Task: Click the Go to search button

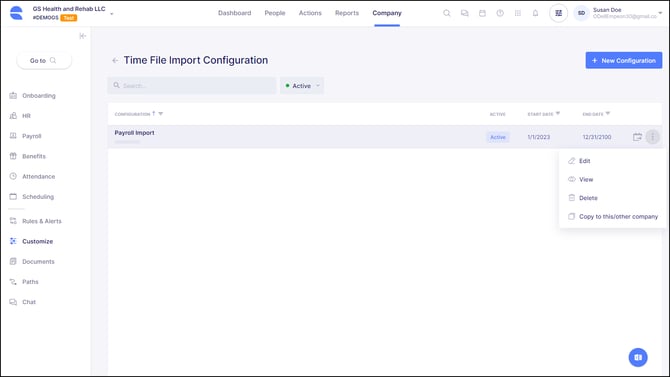Action: coord(44,61)
